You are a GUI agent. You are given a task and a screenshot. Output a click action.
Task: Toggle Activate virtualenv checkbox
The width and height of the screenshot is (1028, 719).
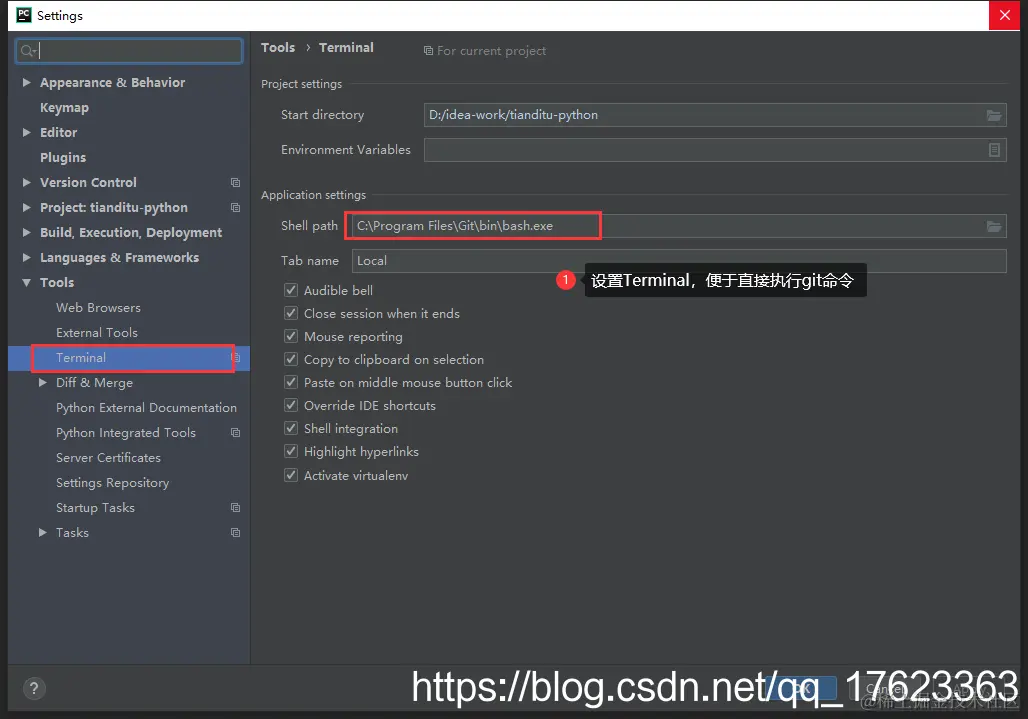tap(291, 475)
